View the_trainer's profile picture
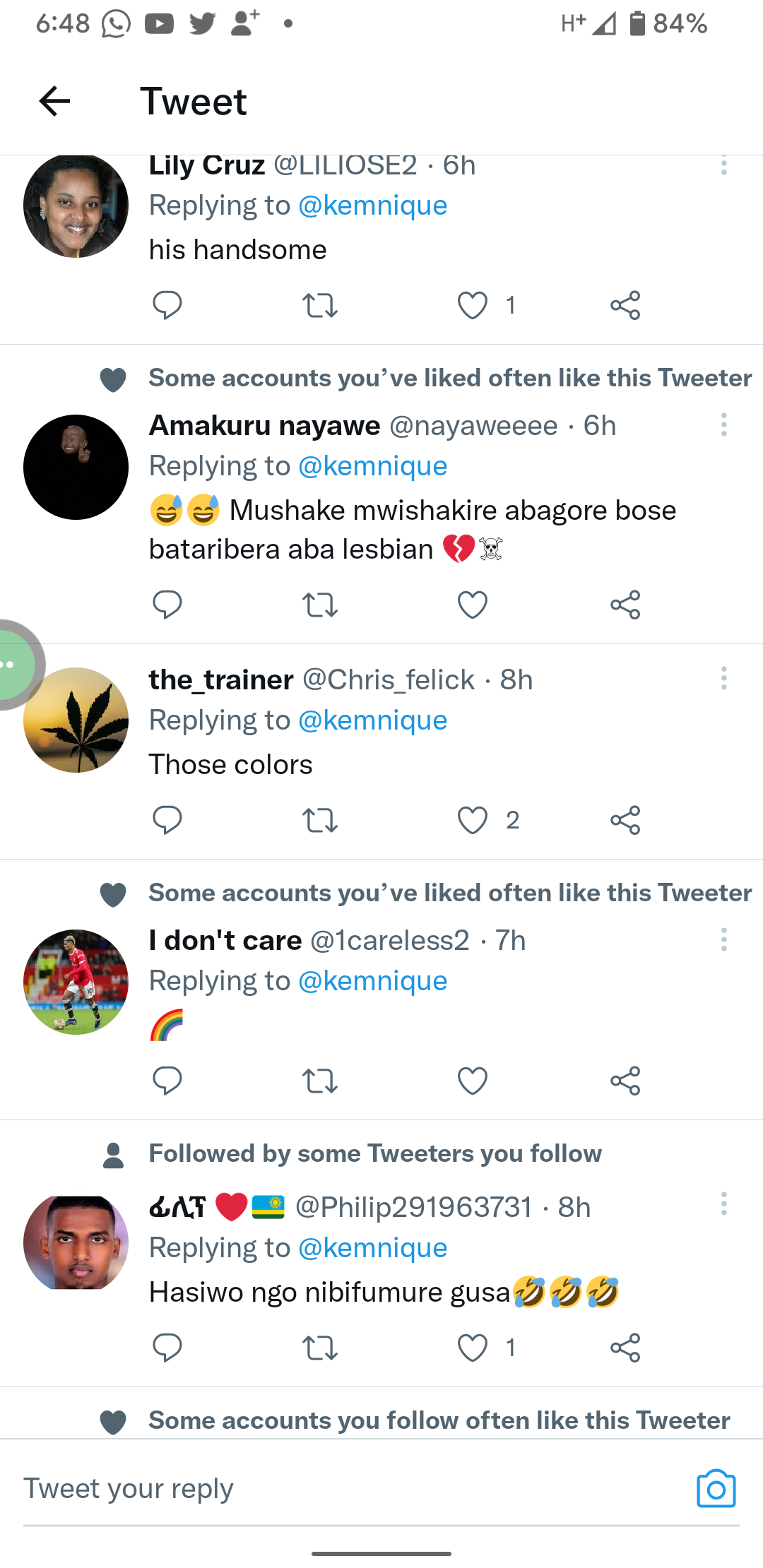This screenshot has height=1568, width=763. (x=76, y=720)
